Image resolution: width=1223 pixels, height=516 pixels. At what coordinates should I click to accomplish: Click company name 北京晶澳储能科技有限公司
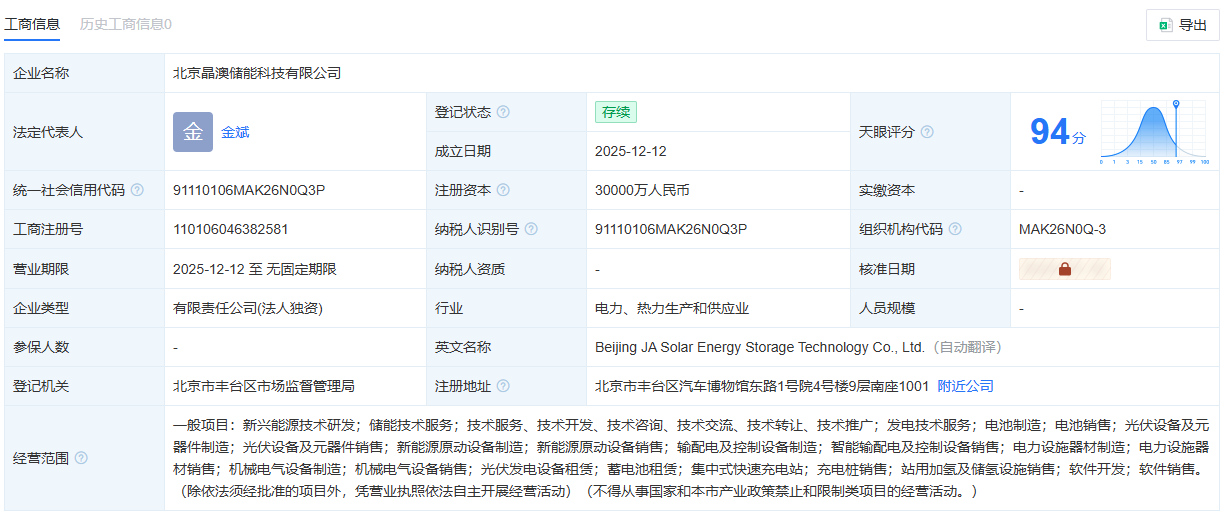[257, 73]
